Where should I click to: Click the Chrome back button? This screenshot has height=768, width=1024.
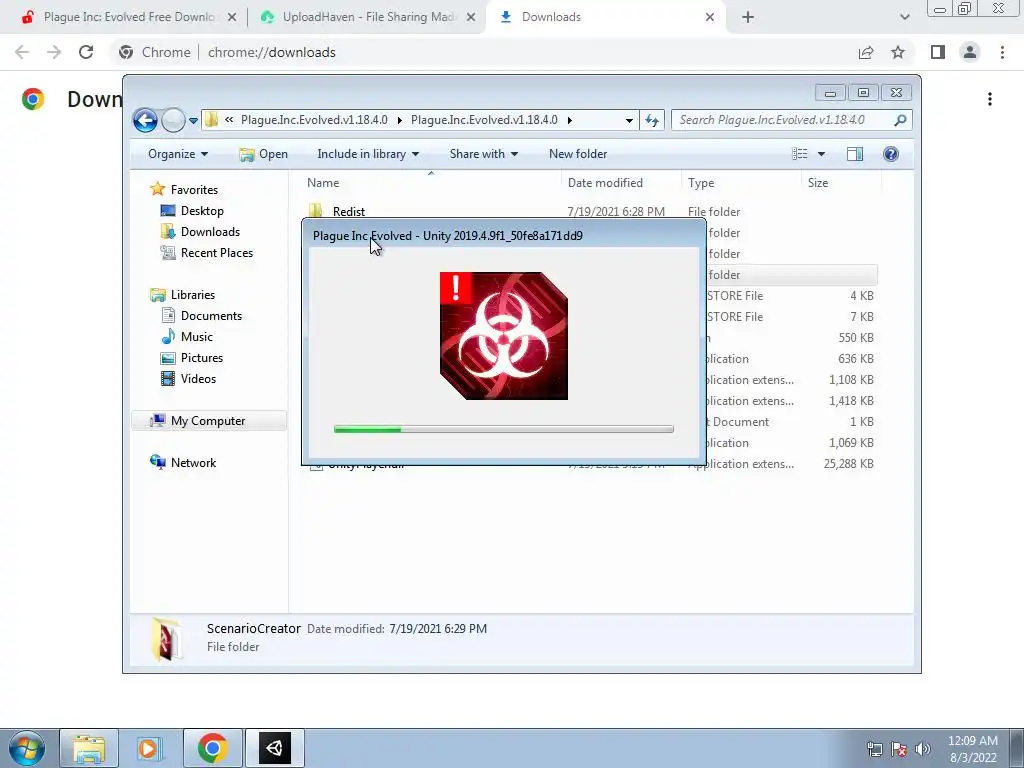click(22, 52)
